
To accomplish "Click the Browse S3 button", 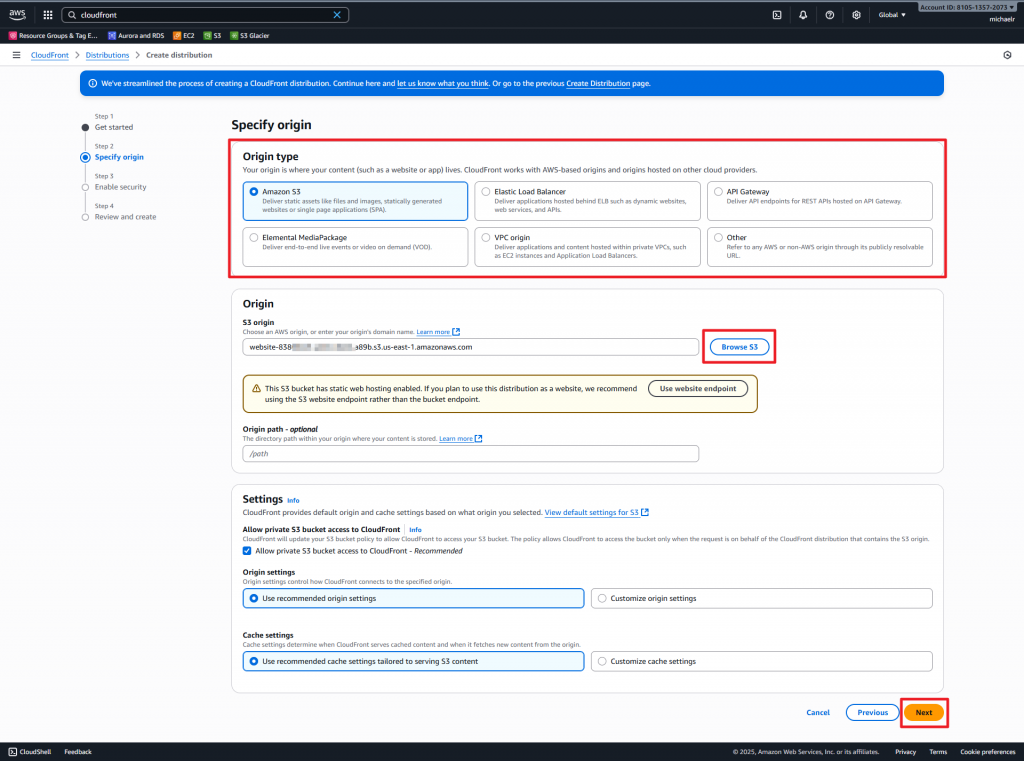I will point(739,347).
